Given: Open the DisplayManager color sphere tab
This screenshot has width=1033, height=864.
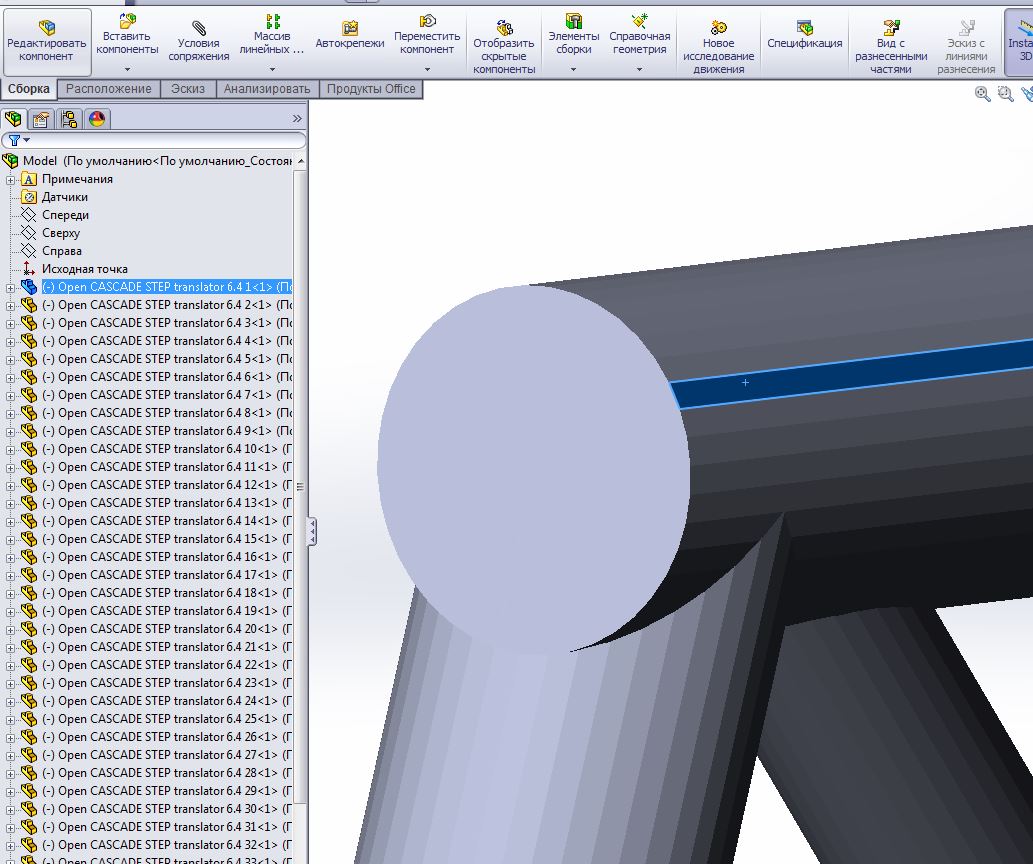Looking at the screenshot, I should (97, 120).
